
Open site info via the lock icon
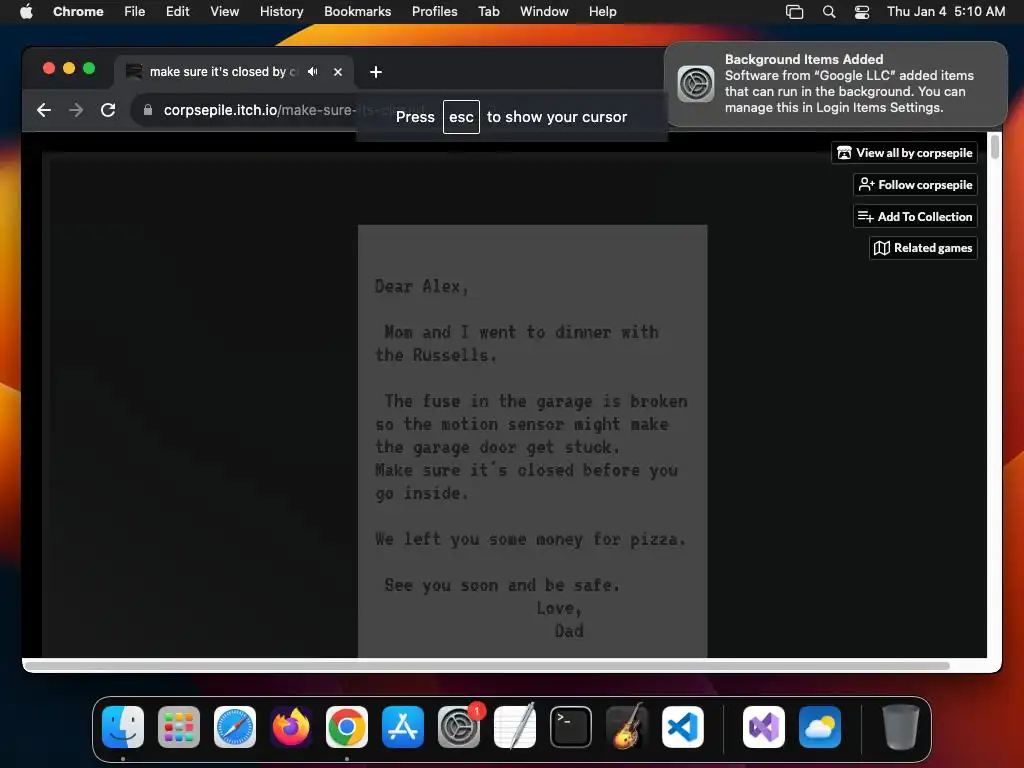(148, 110)
